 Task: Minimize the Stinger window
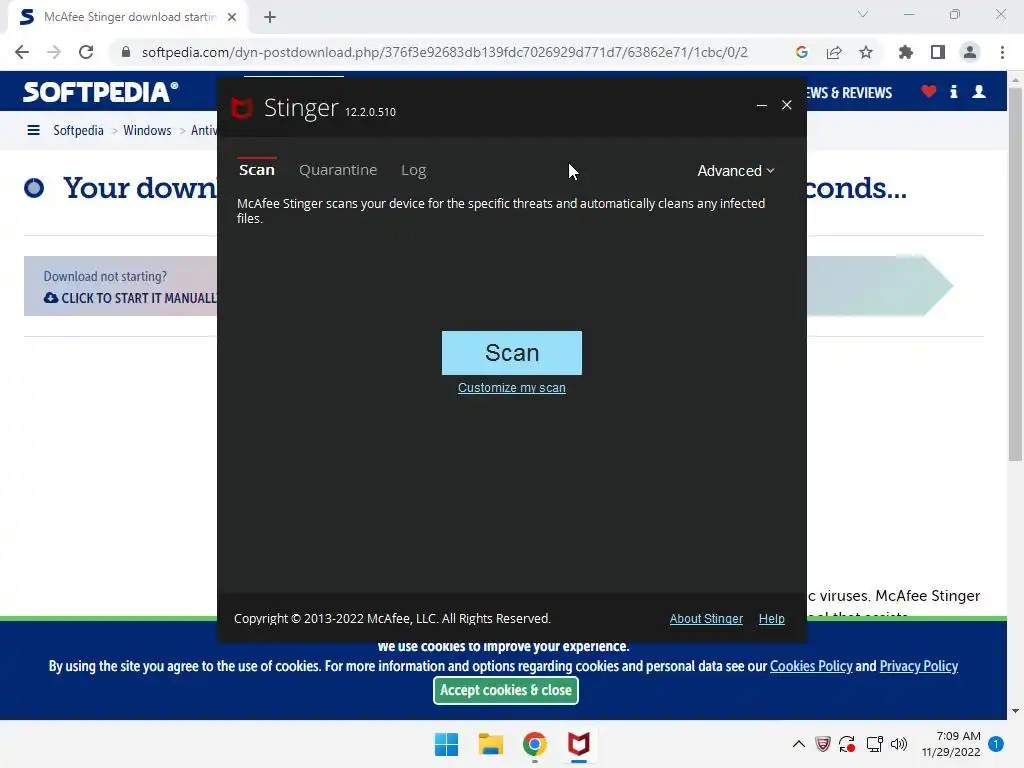coord(761,105)
